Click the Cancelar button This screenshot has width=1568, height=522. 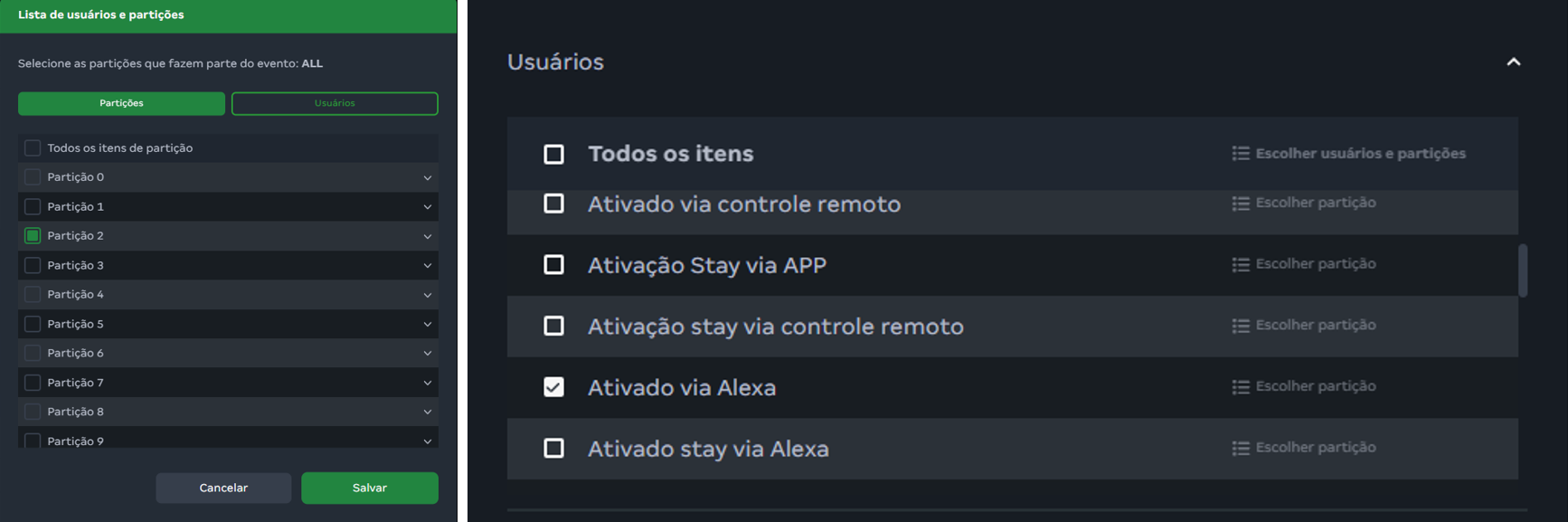tap(223, 488)
